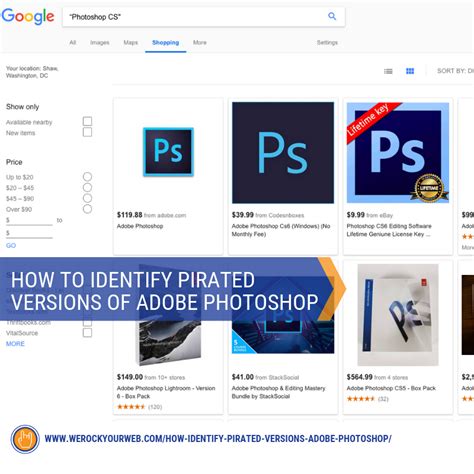Click the minimum price input field
This screenshot has width=474, height=474.
(x=29, y=221)
